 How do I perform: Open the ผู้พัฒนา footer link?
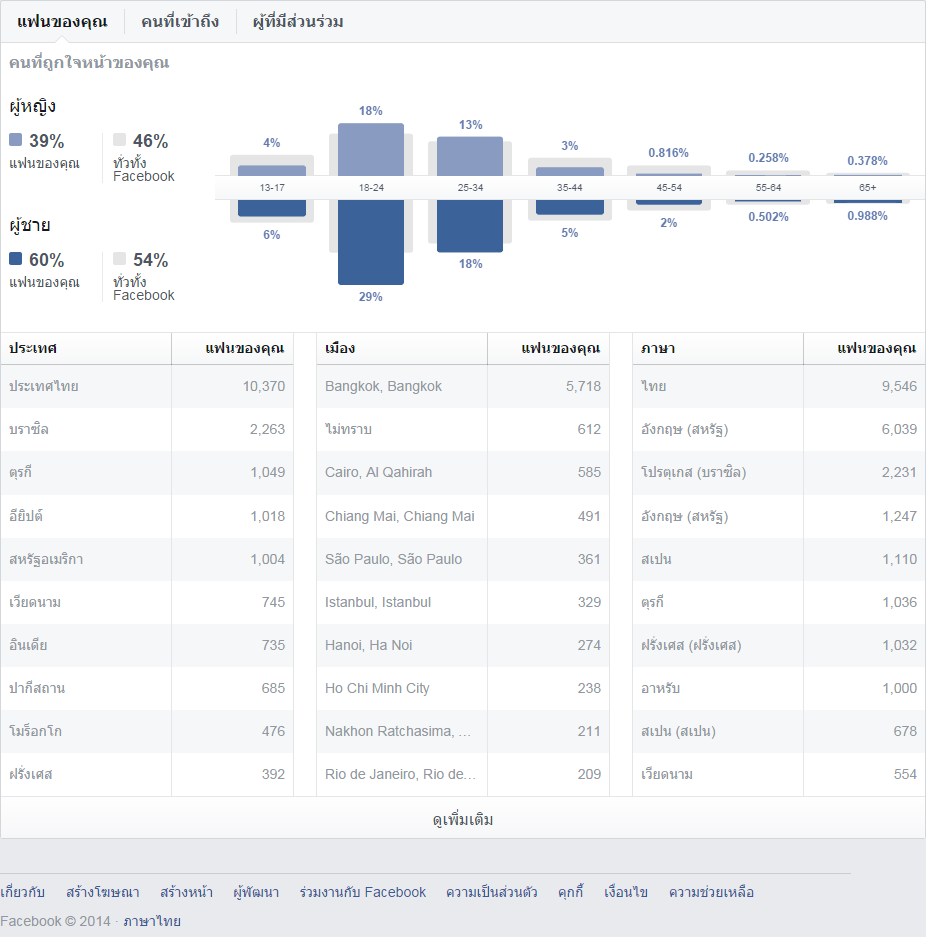click(x=256, y=892)
